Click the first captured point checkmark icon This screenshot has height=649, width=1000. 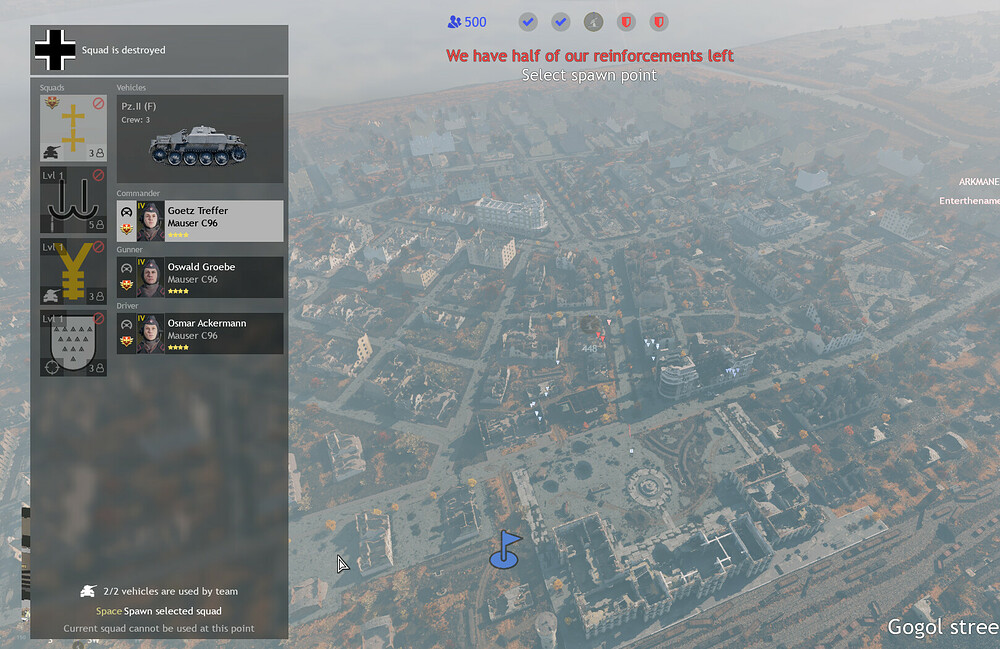(x=528, y=22)
